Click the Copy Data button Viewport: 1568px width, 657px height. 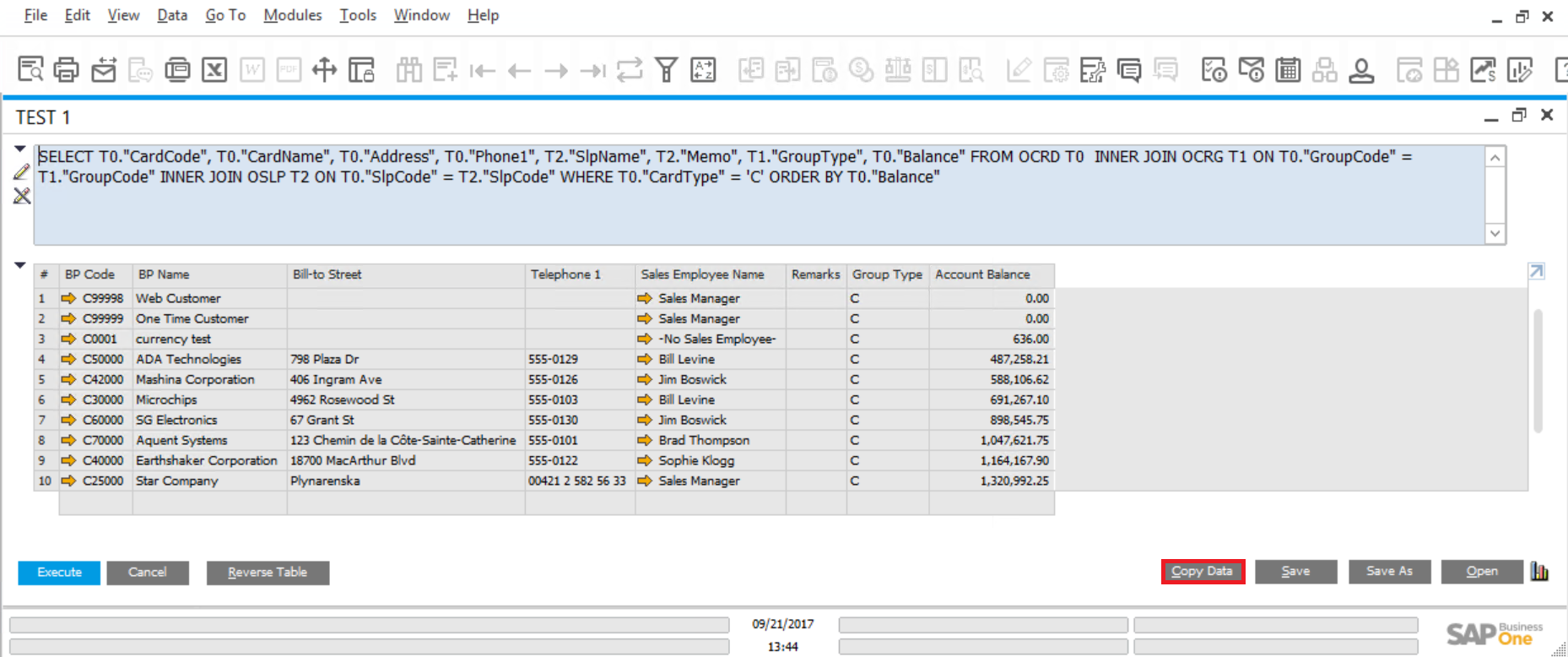pos(1203,572)
